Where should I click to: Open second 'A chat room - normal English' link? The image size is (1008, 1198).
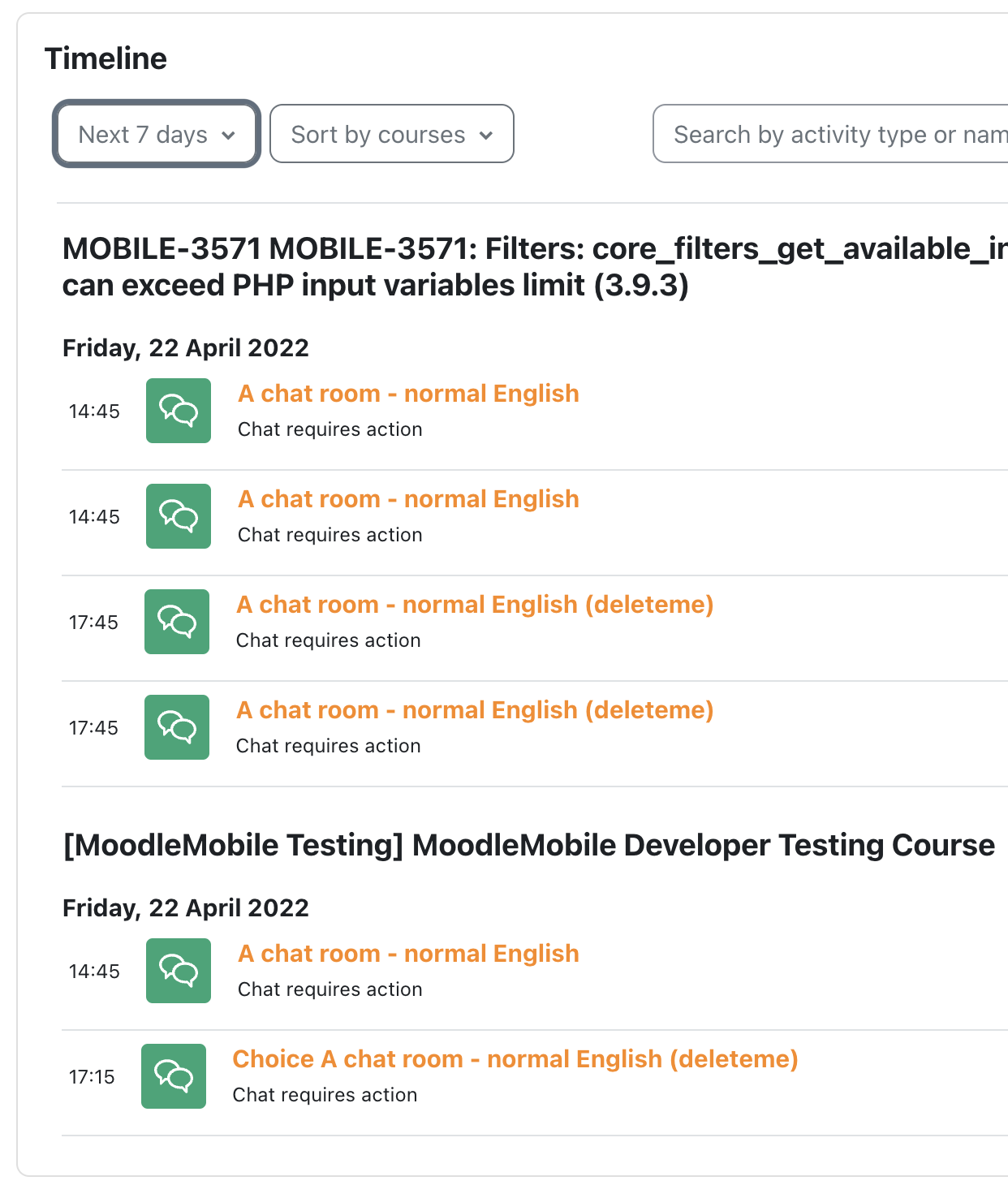point(408,499)
